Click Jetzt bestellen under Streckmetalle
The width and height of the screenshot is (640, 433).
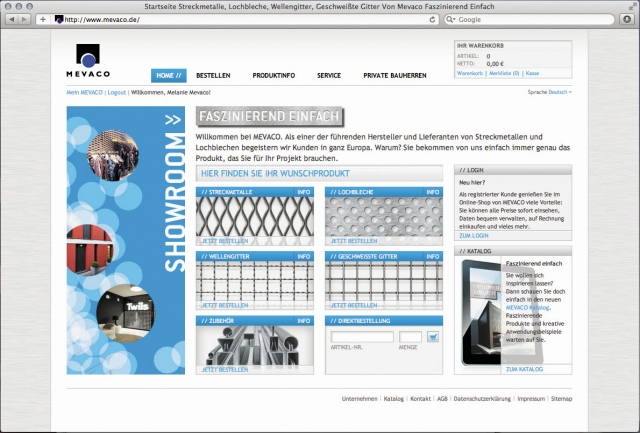224,241
